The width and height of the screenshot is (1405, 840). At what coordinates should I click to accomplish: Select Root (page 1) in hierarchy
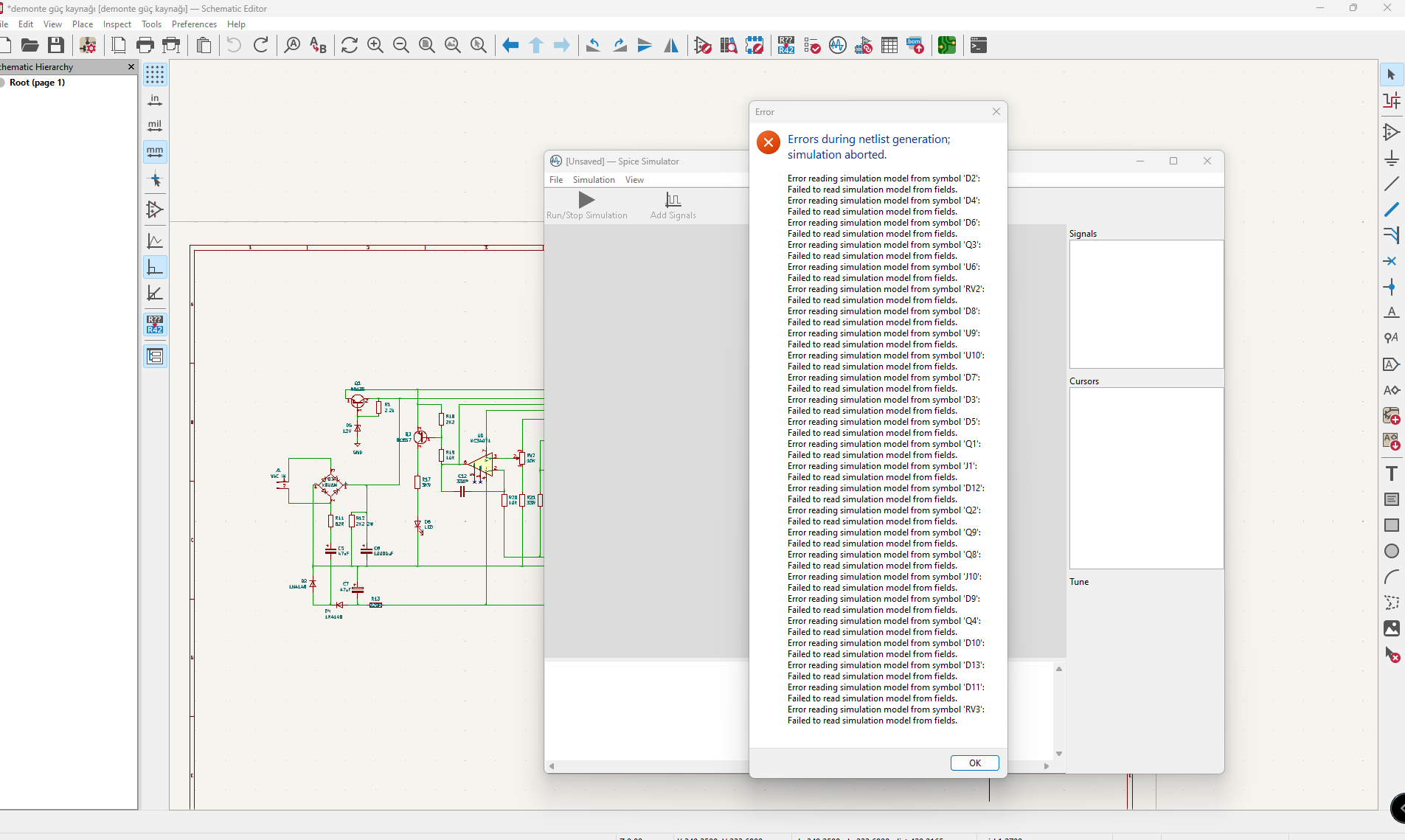(37, 83)
